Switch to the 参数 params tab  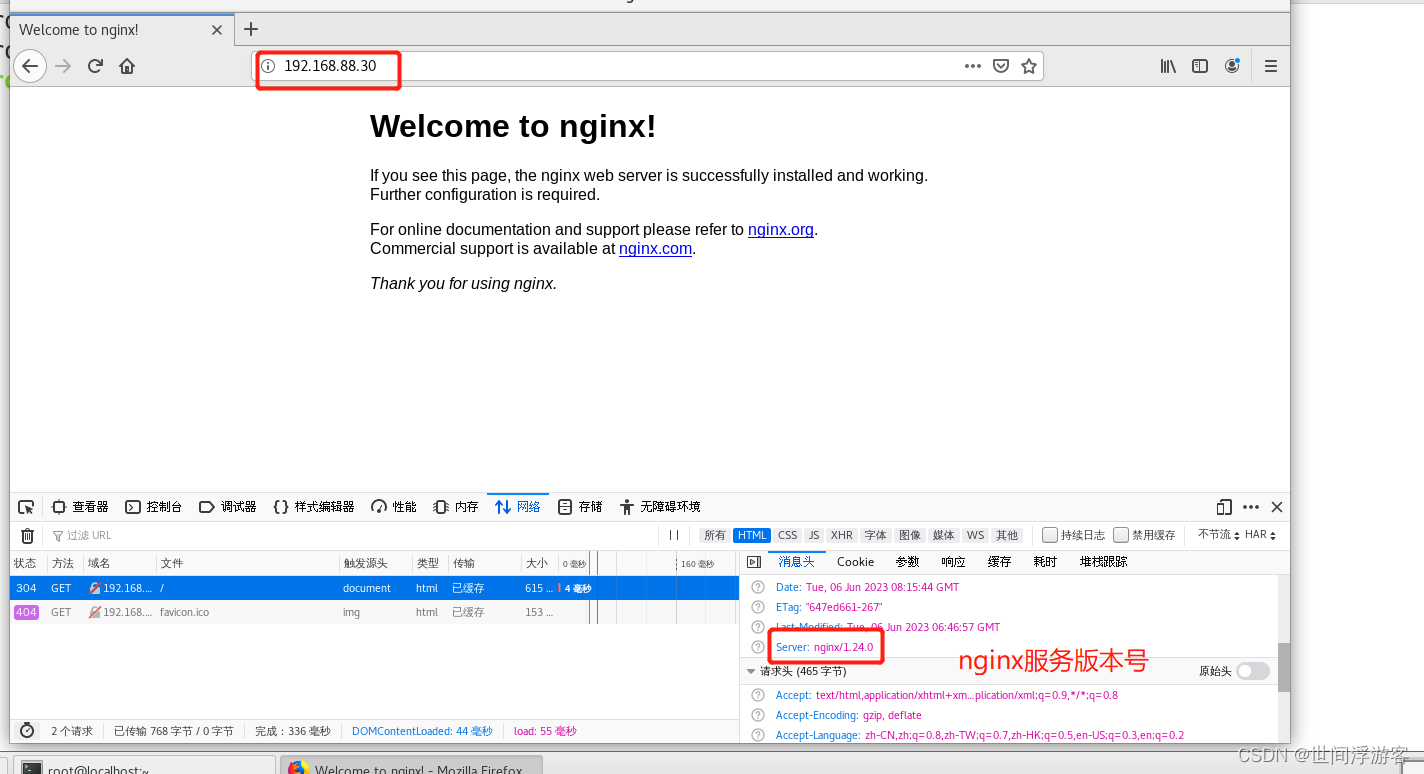tap(907, 562)
